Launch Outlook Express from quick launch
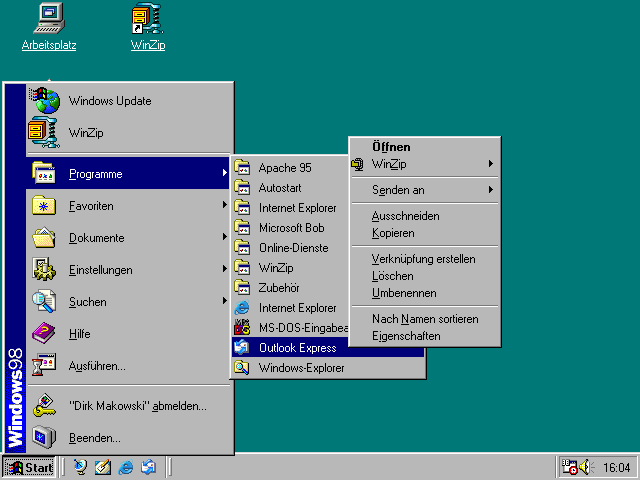 (148, 467)
